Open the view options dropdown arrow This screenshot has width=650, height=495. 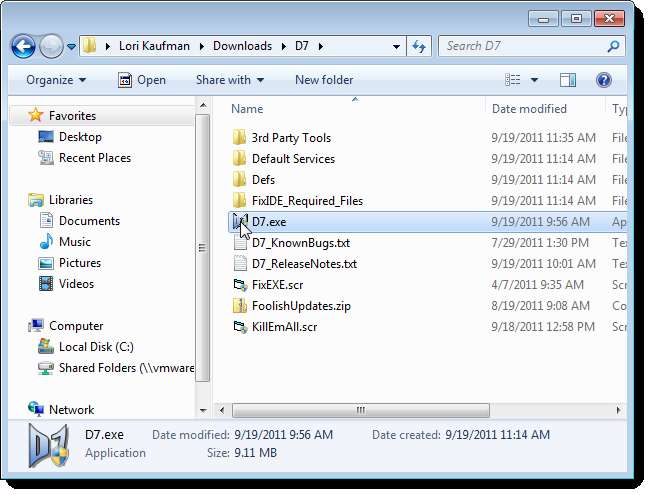tap(534, 80)
